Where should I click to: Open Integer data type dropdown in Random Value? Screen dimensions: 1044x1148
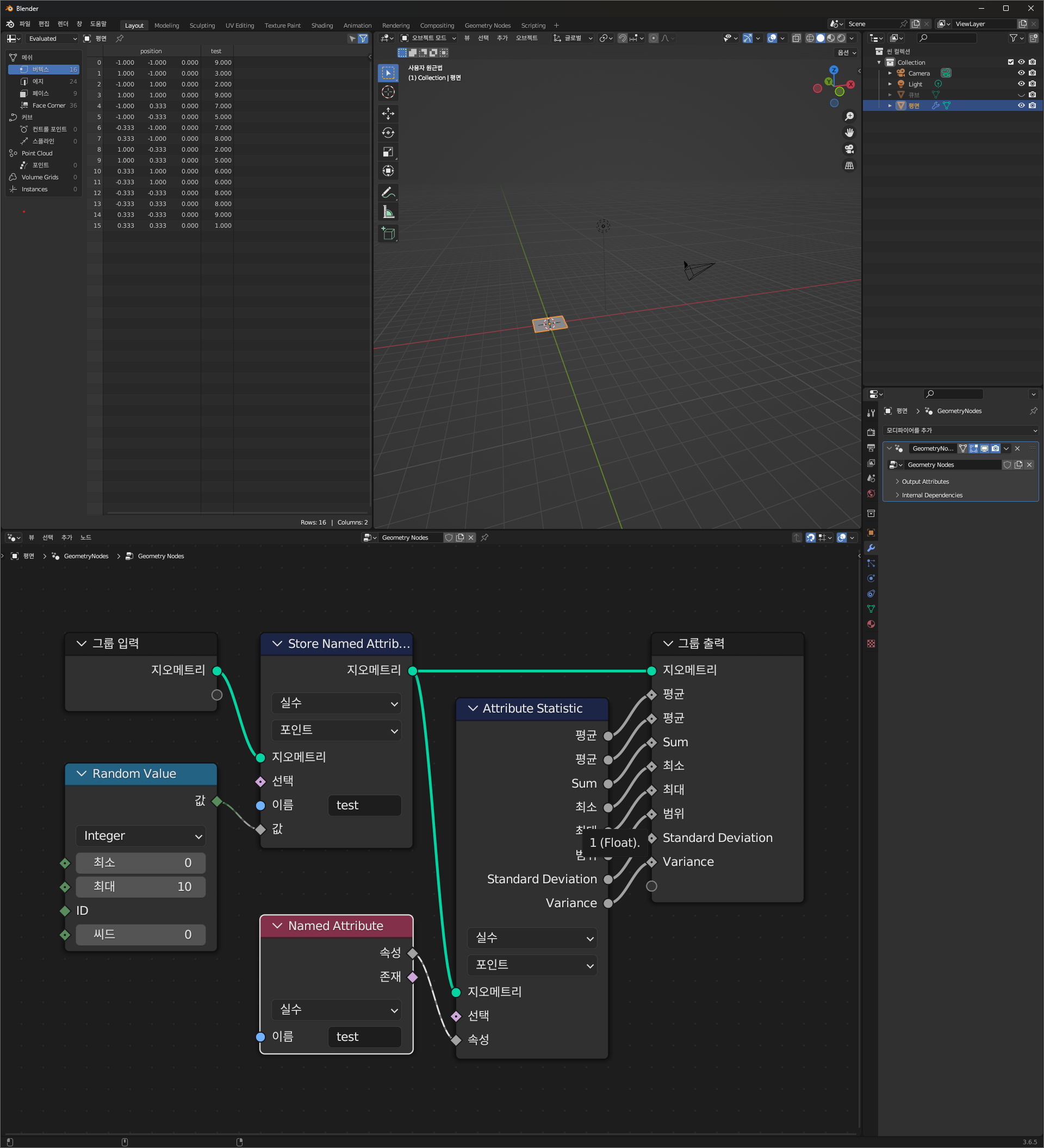[141, 836]
